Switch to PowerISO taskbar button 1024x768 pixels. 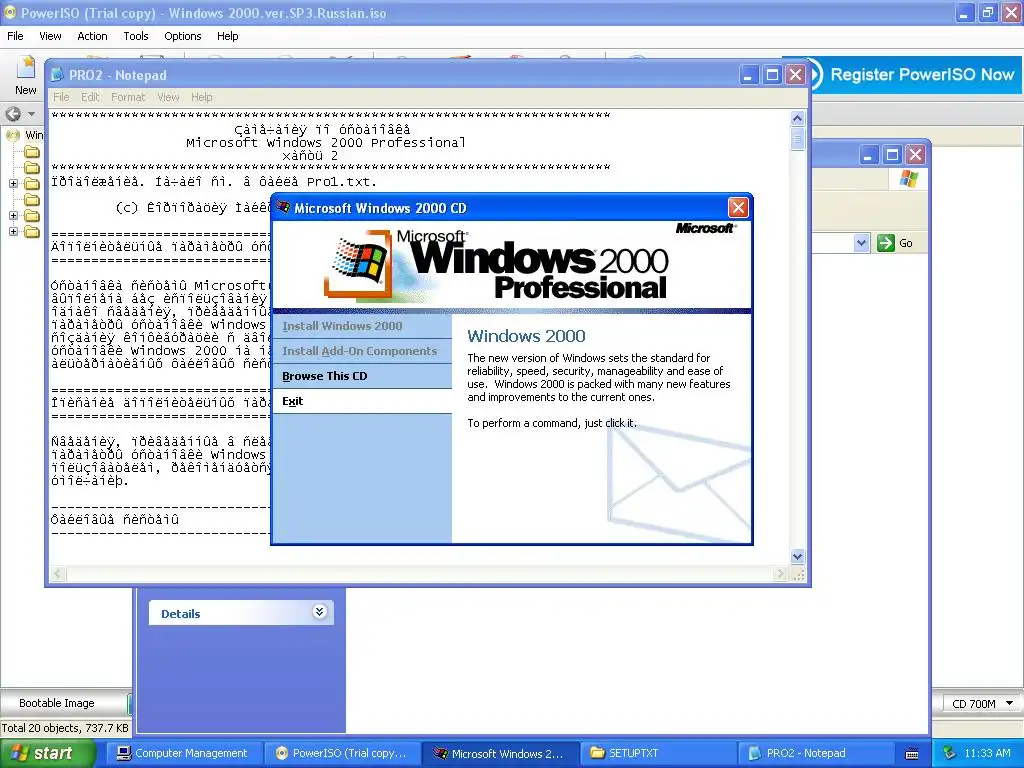point(342,753)
